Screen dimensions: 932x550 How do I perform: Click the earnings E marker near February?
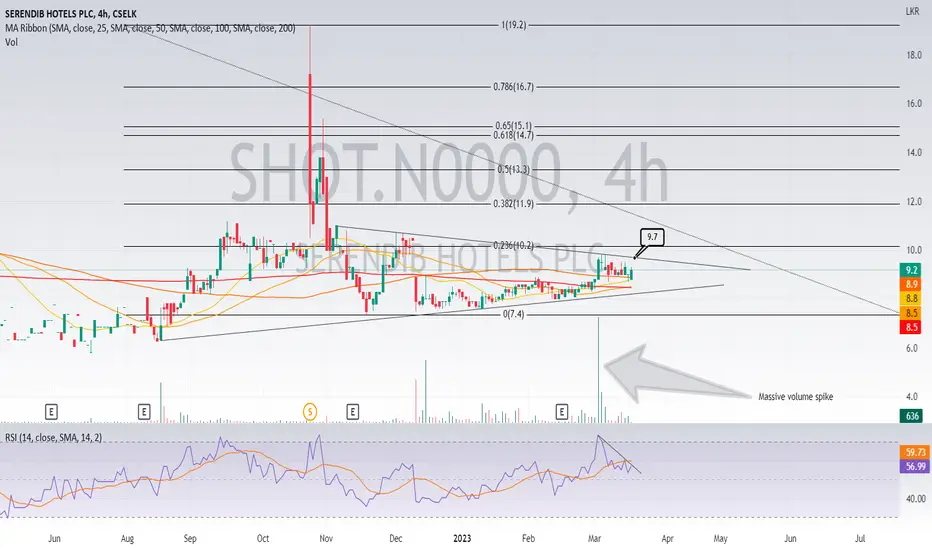[561, 411]
